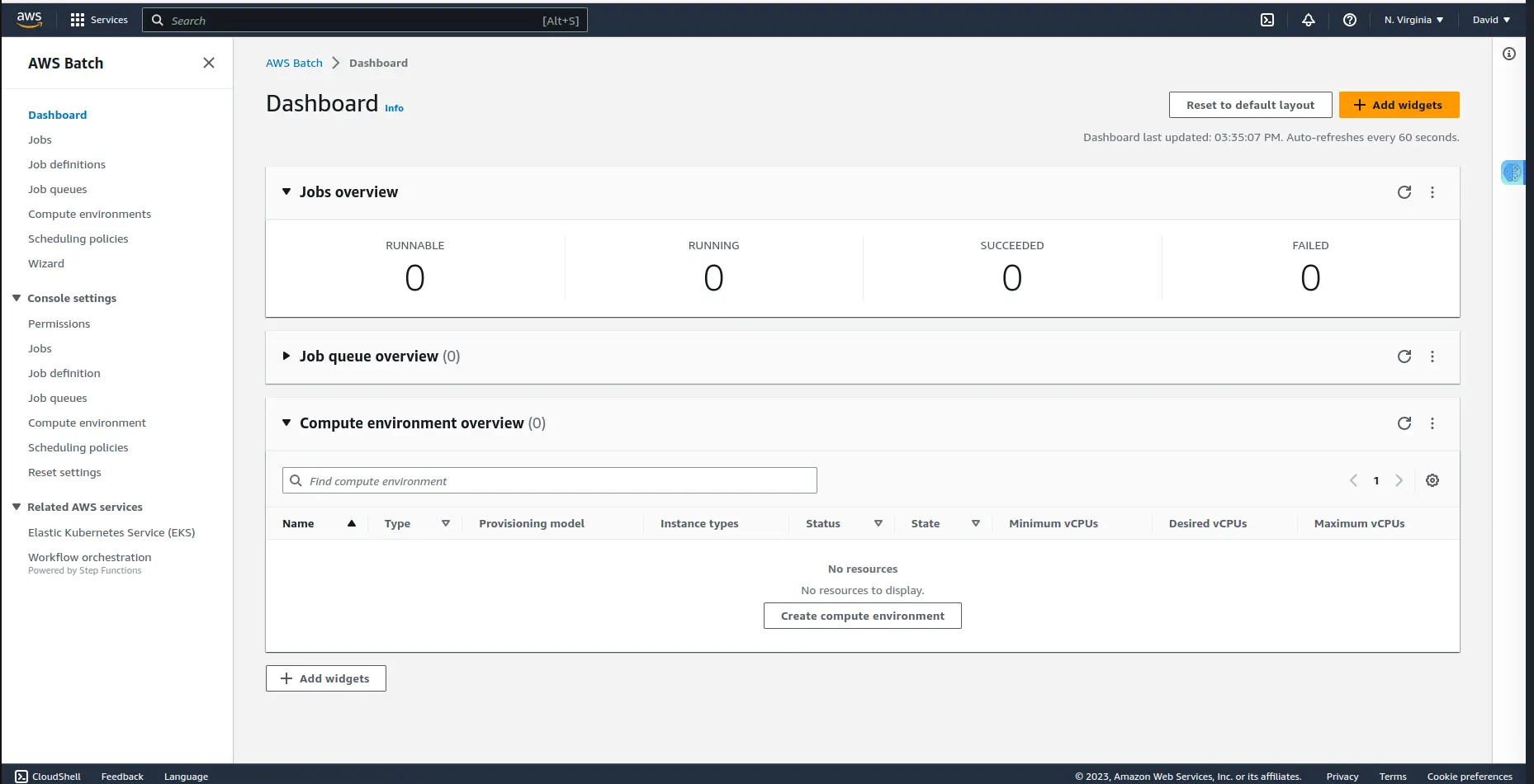Open Language selector in footer
The image size is (1534, 784).
(x=186, y=777)
